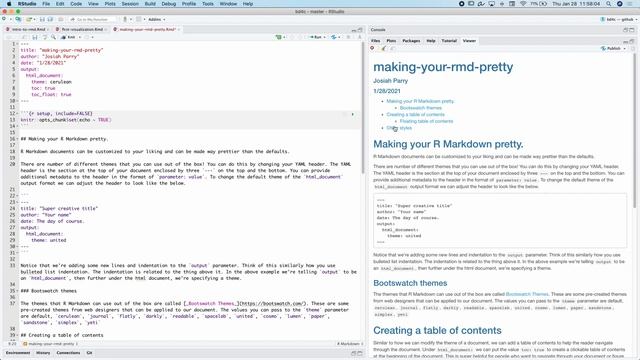
Task: Maximize the Console pane
Action: point(632,30)
